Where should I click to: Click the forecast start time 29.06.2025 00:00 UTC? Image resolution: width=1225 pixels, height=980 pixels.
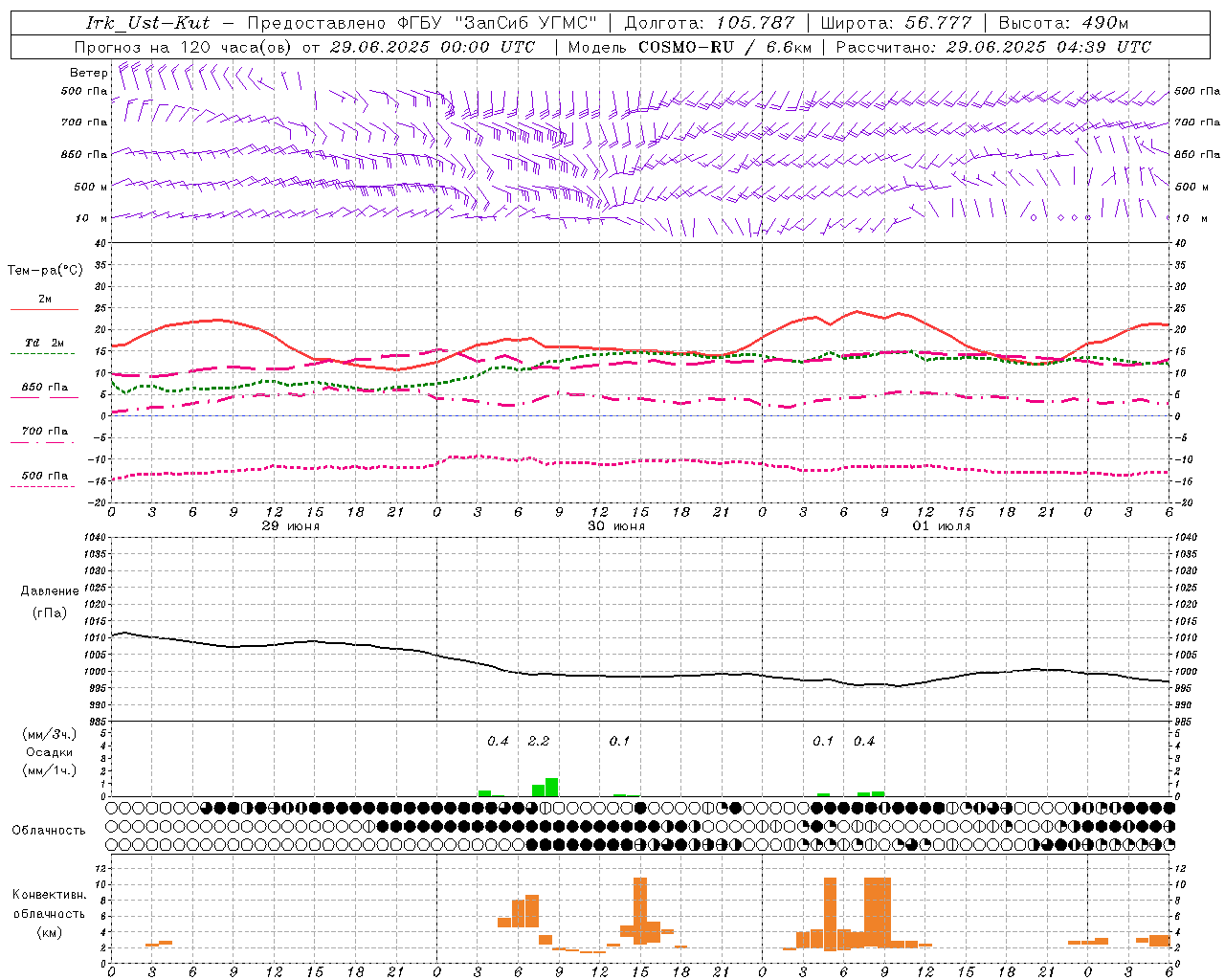coord(433,47)
